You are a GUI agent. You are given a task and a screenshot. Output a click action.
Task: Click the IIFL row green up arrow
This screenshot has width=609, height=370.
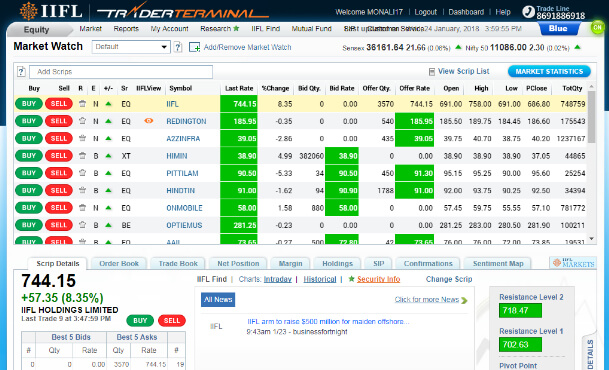[x=108, y=104]
